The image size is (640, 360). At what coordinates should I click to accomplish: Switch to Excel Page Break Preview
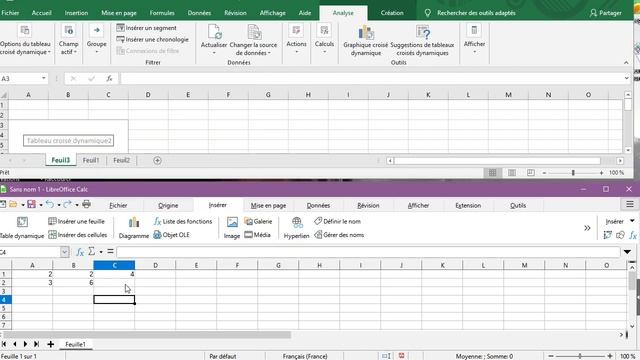coord(531,173)
